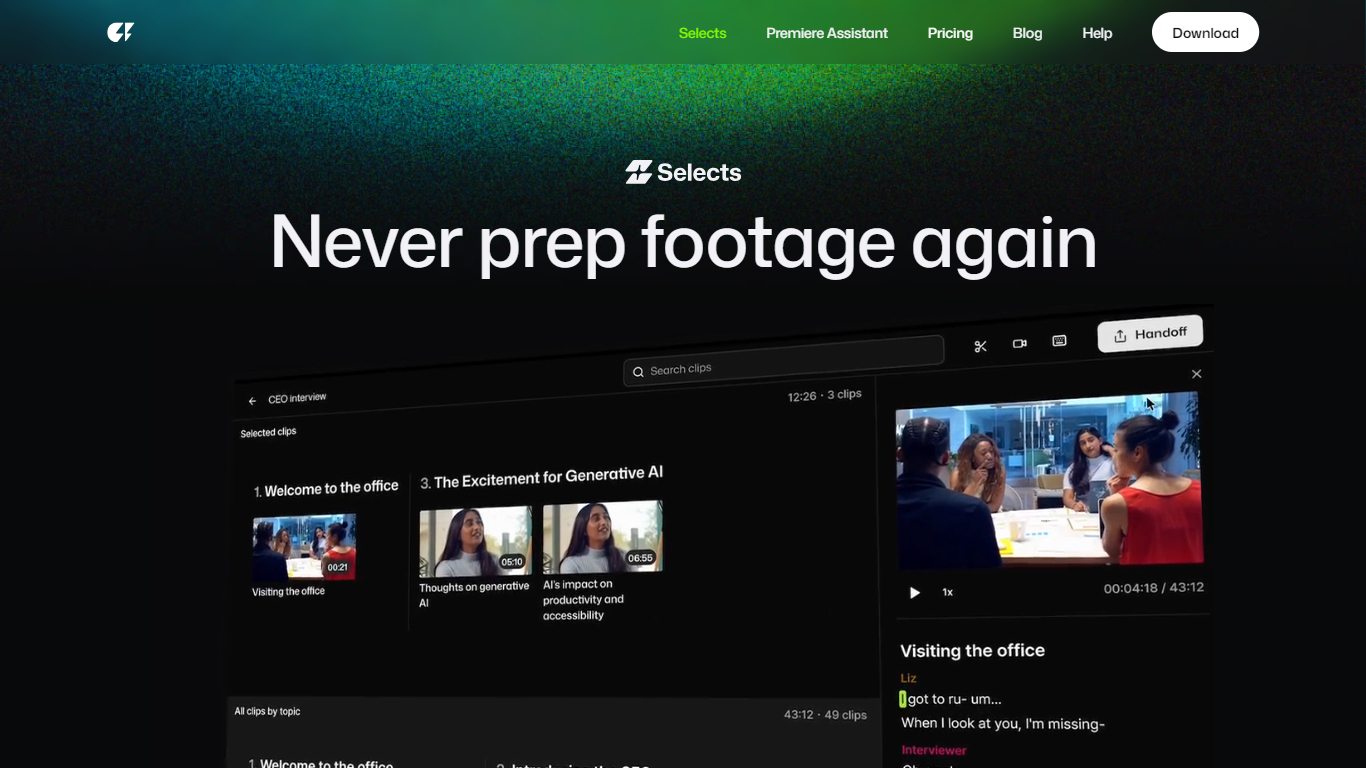Select the 06:55 AI's impact clip thumbnail
1366x768 pixels.
coord(602,538)
